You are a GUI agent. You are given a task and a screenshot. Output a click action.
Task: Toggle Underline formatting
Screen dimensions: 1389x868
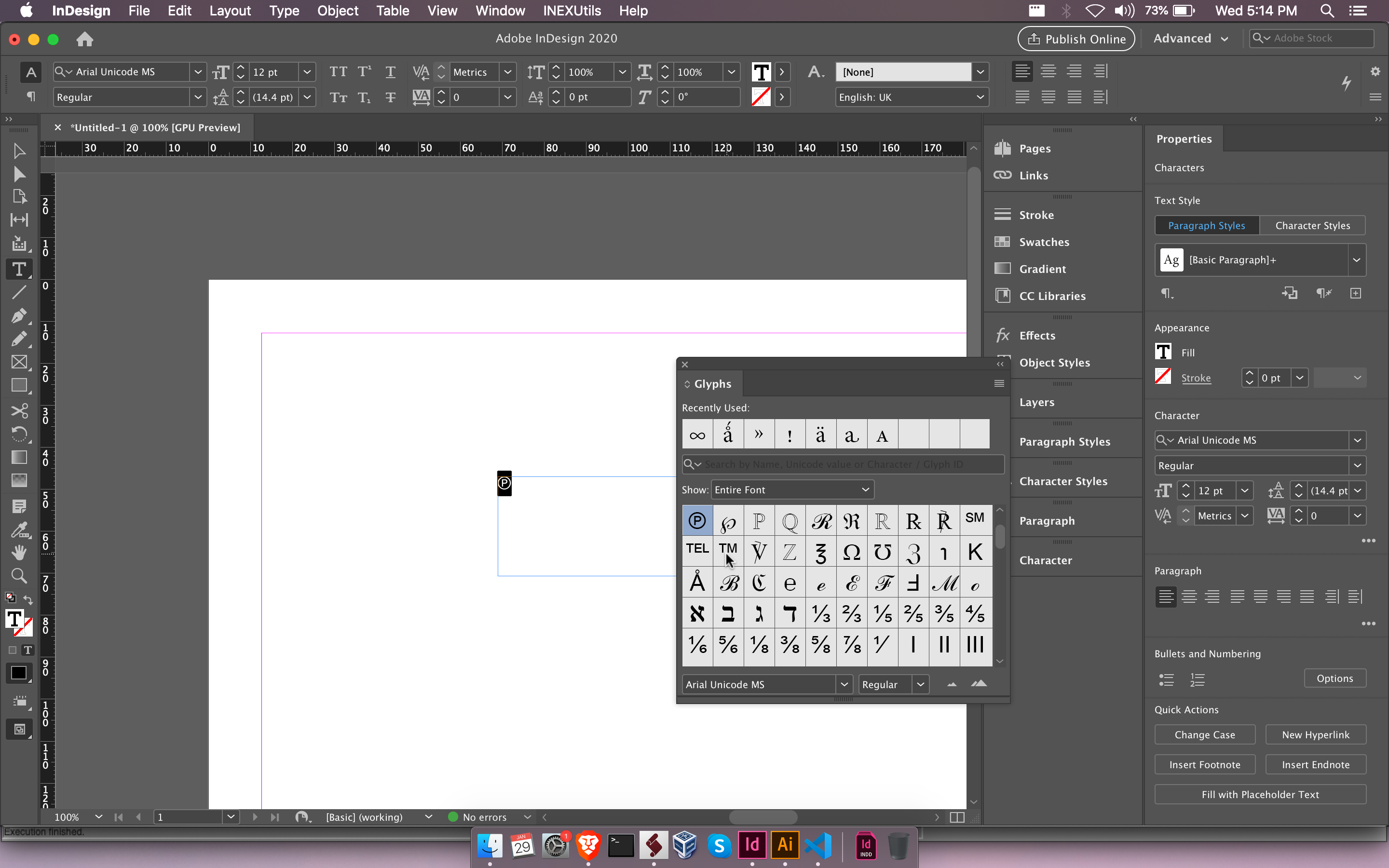tap(391, 71)
